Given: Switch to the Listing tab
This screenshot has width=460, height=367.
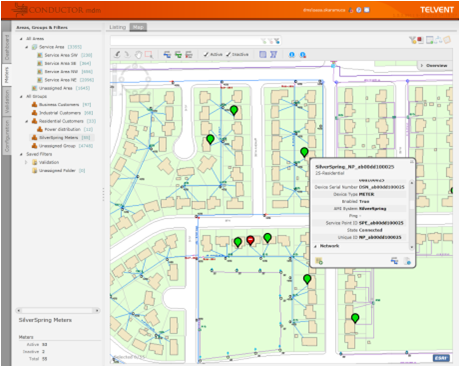Looking at the screenshot, I should (x=118, y=27).
